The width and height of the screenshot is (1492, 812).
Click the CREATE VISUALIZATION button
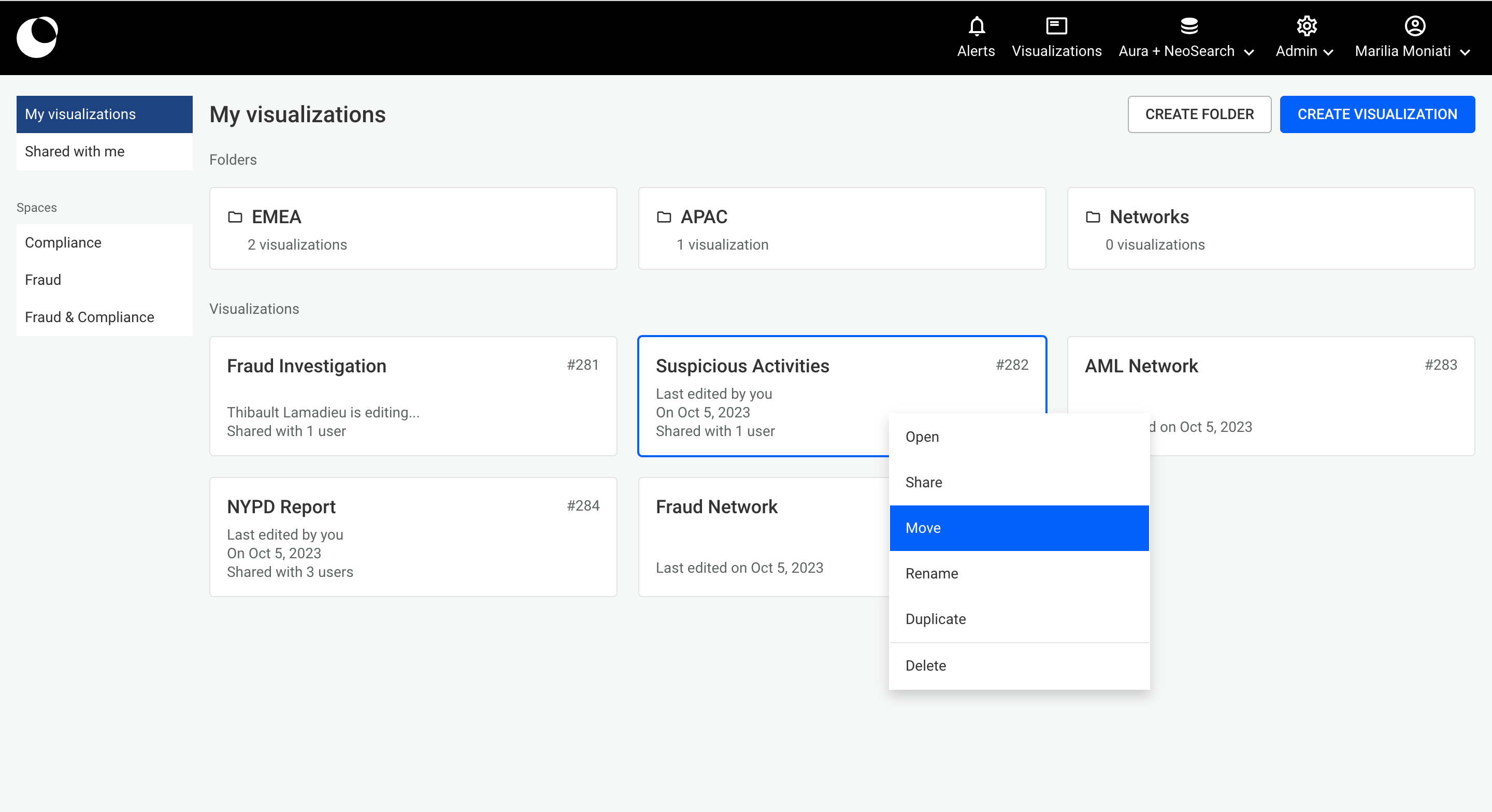coord(1377,114)
